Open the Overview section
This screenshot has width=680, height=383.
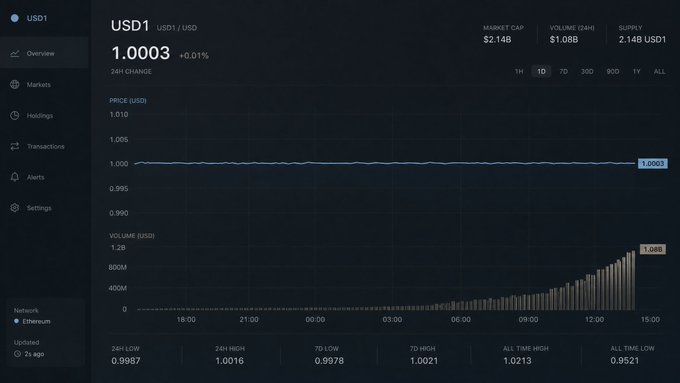click(45, 53)
